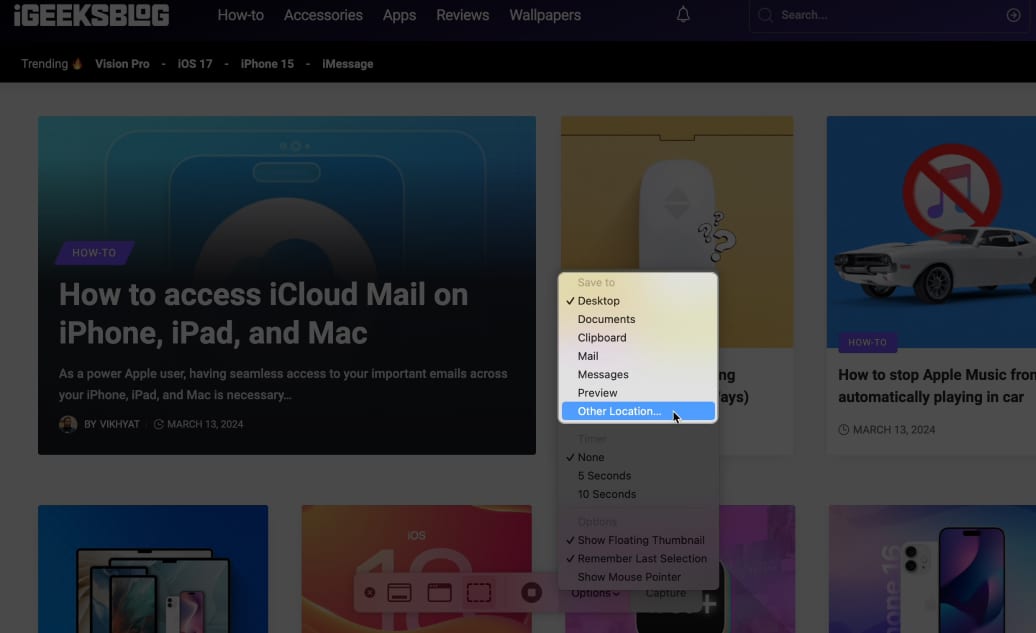Set the timer to None
This screenshot has width=1036, height=633.
click(x=638, y=457)
